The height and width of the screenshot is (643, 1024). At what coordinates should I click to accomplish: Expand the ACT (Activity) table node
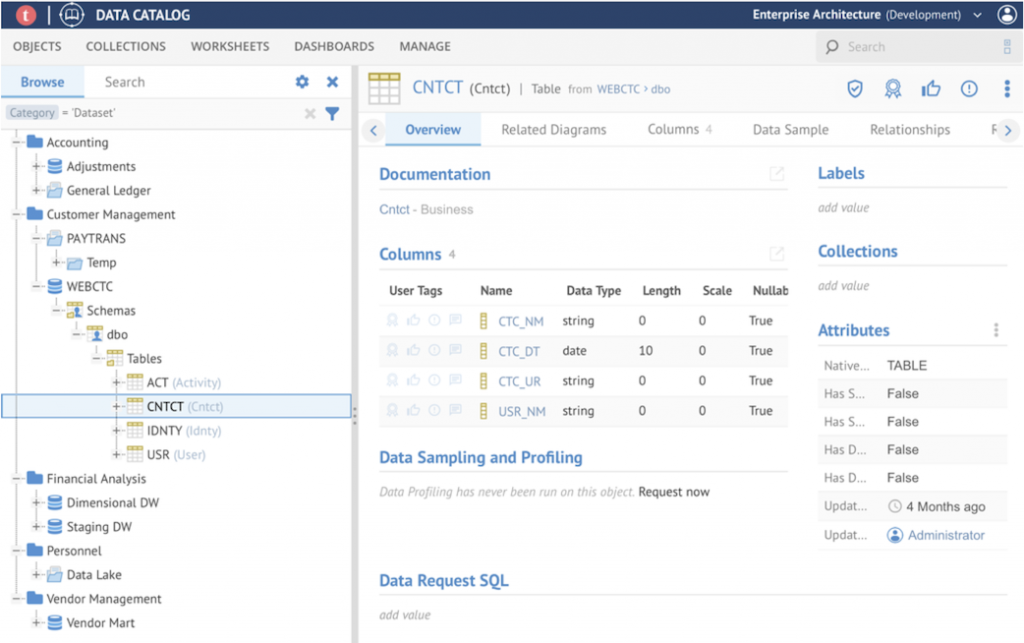tap(116, 383)
